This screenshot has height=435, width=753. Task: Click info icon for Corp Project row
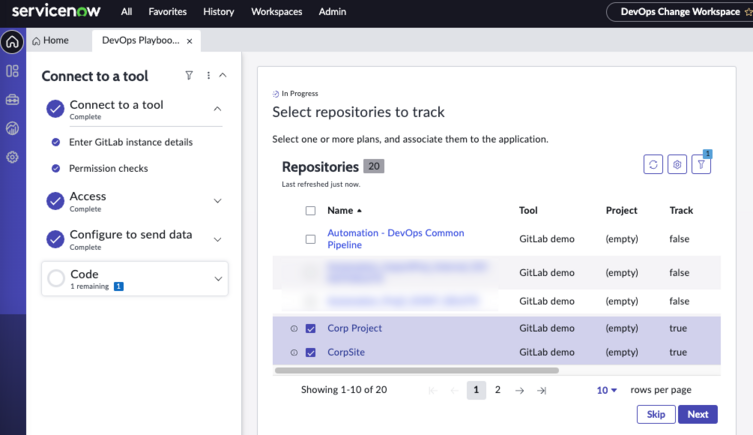click(x=294, y=328)
